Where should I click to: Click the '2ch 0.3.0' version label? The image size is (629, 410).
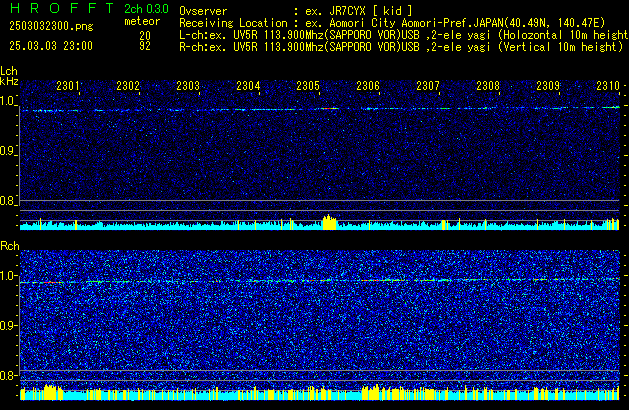click(146, 9)
